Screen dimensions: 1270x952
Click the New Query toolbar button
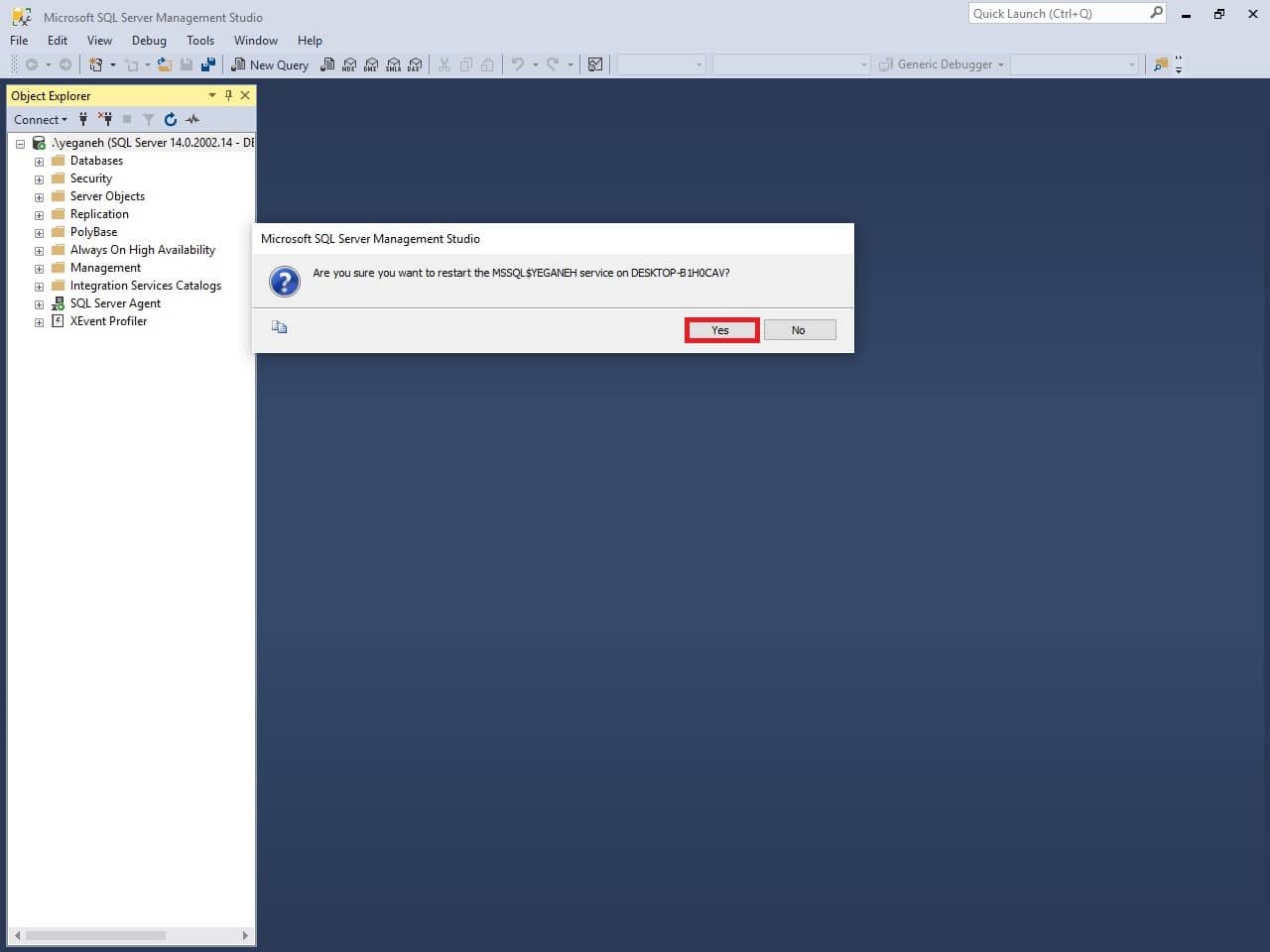(x=270, y=64)
